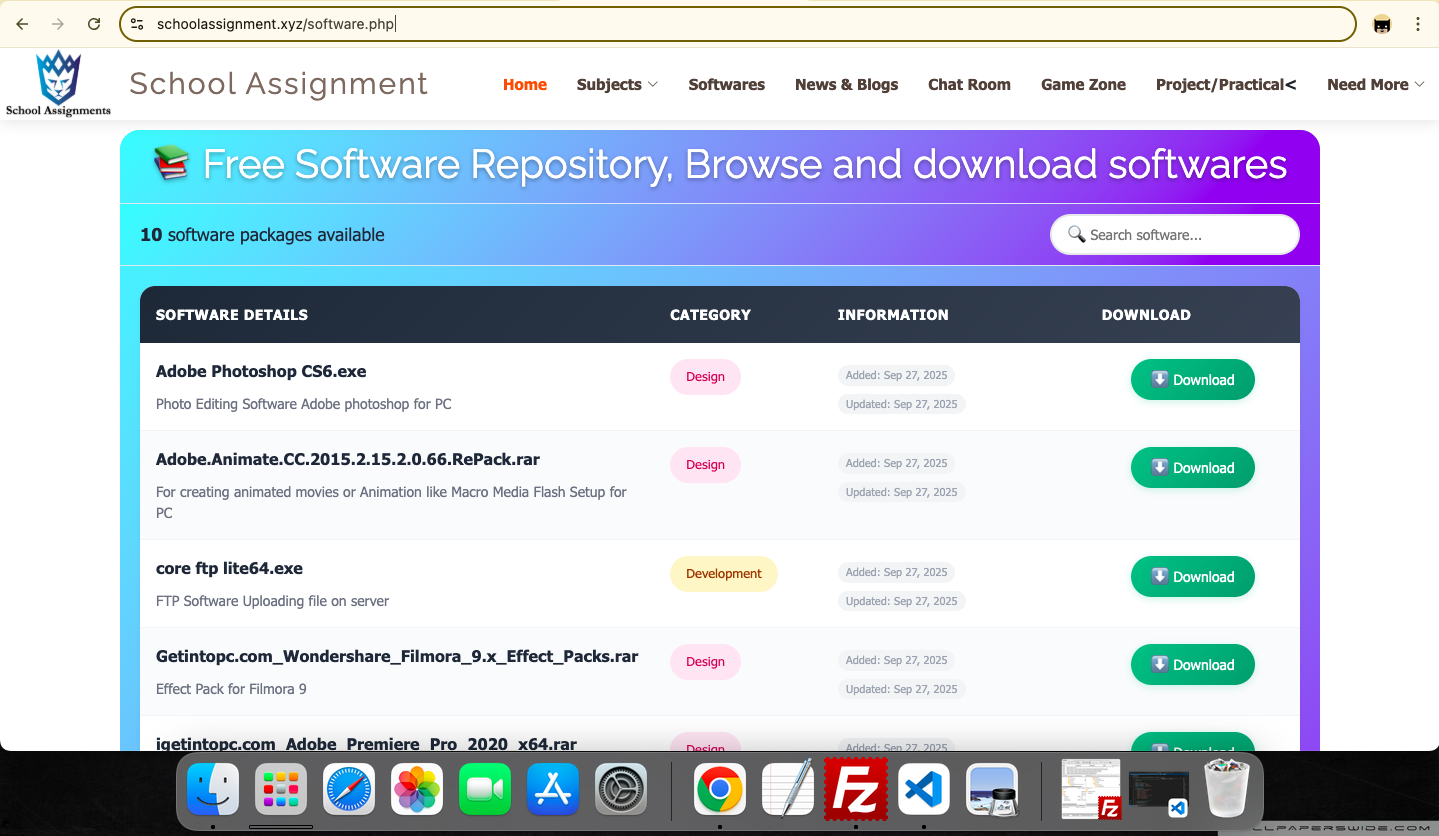Open the Softwares menu item
This screenshot has height=836, width=1439.
(x=727, y=85)
